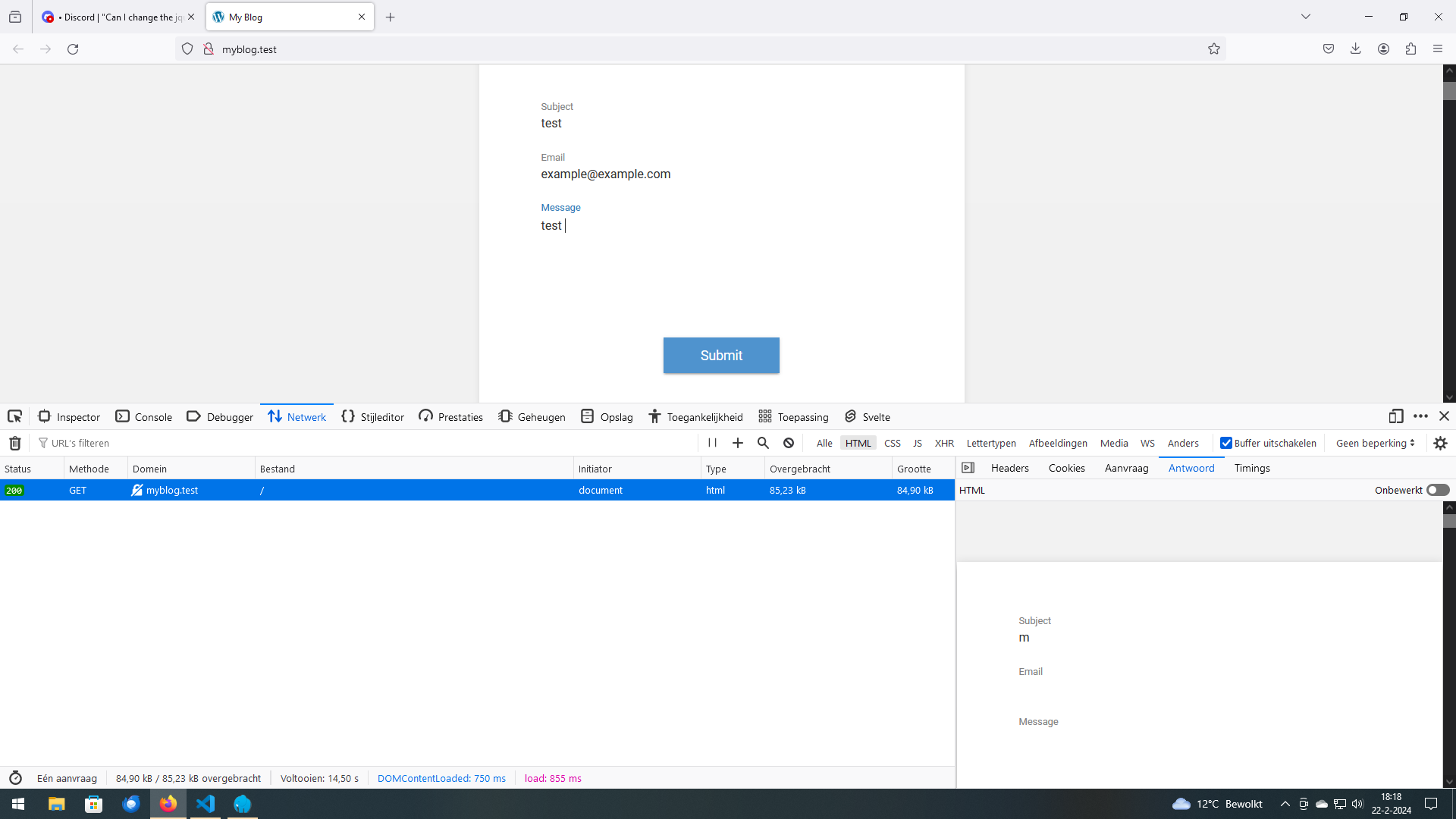Uncheck the Buffer uitschakelen checkbox
The height and width of the screenshot is (819, 1456).
pos(1225,443)
